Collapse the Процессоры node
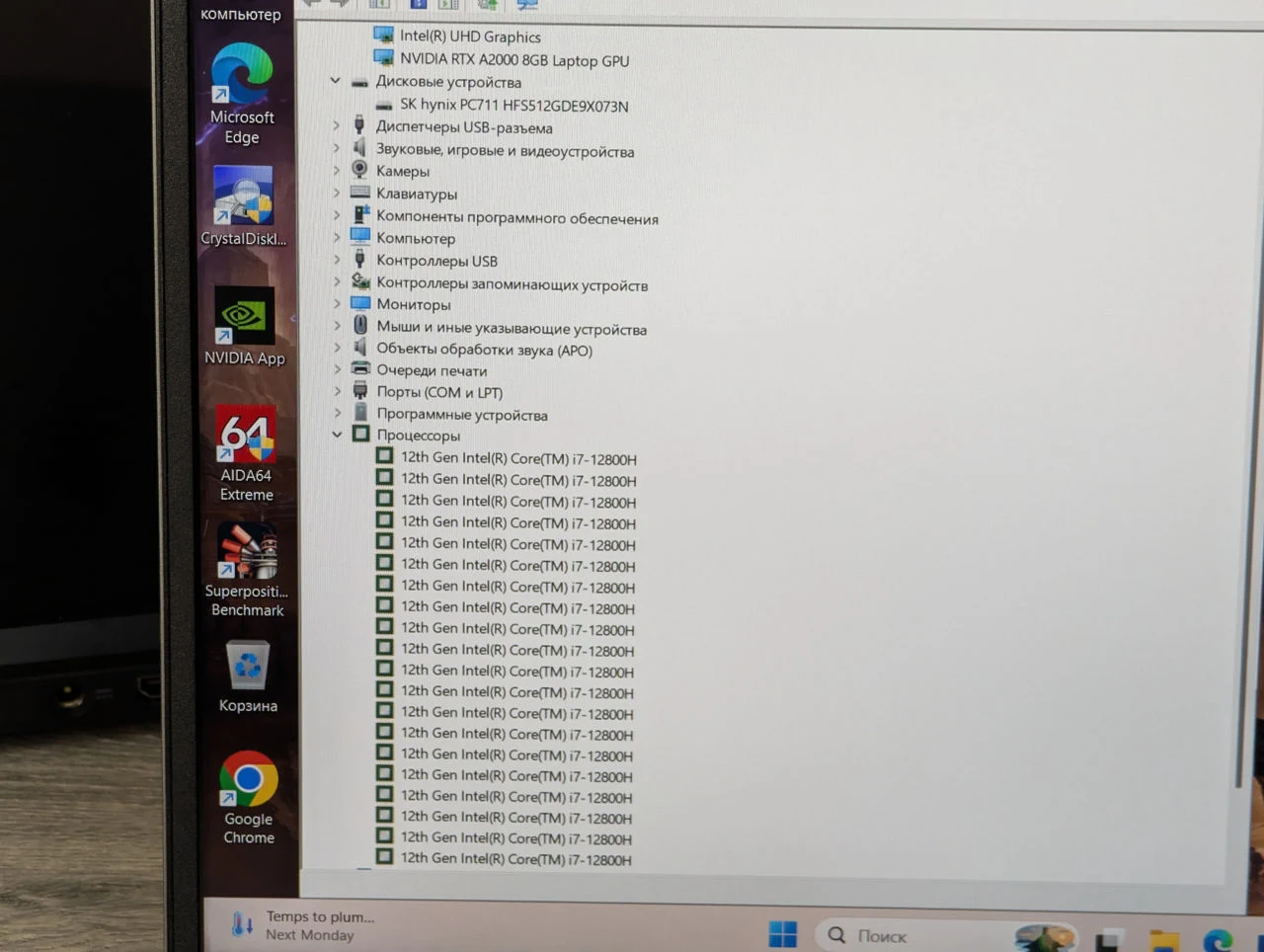The height and width of the screenshot is (952, 1264). 337,435
